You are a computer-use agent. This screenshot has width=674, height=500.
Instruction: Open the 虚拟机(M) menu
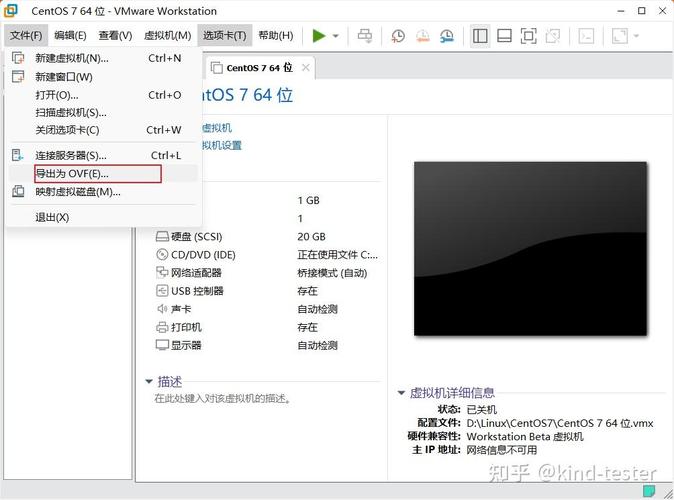click(167, 35)
